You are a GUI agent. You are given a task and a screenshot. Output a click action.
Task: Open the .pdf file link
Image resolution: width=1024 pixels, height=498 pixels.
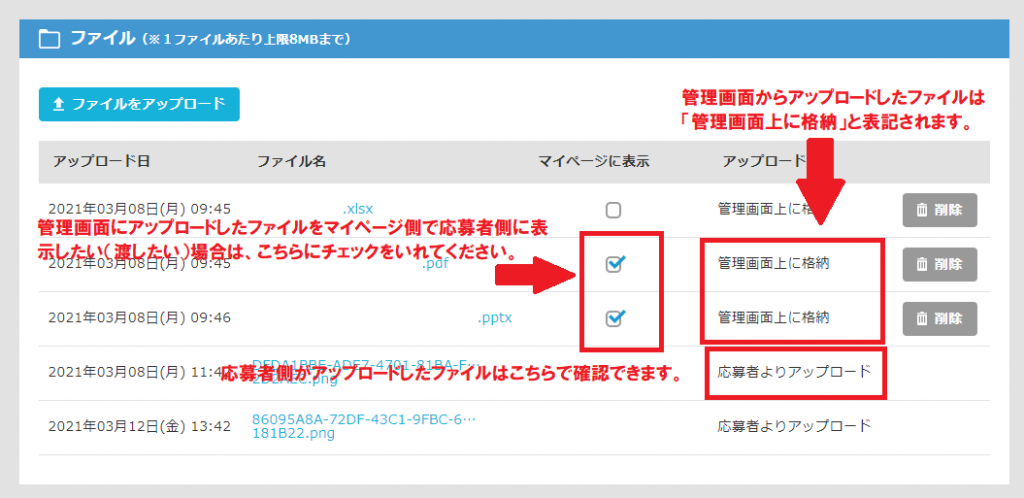[433, 265]
